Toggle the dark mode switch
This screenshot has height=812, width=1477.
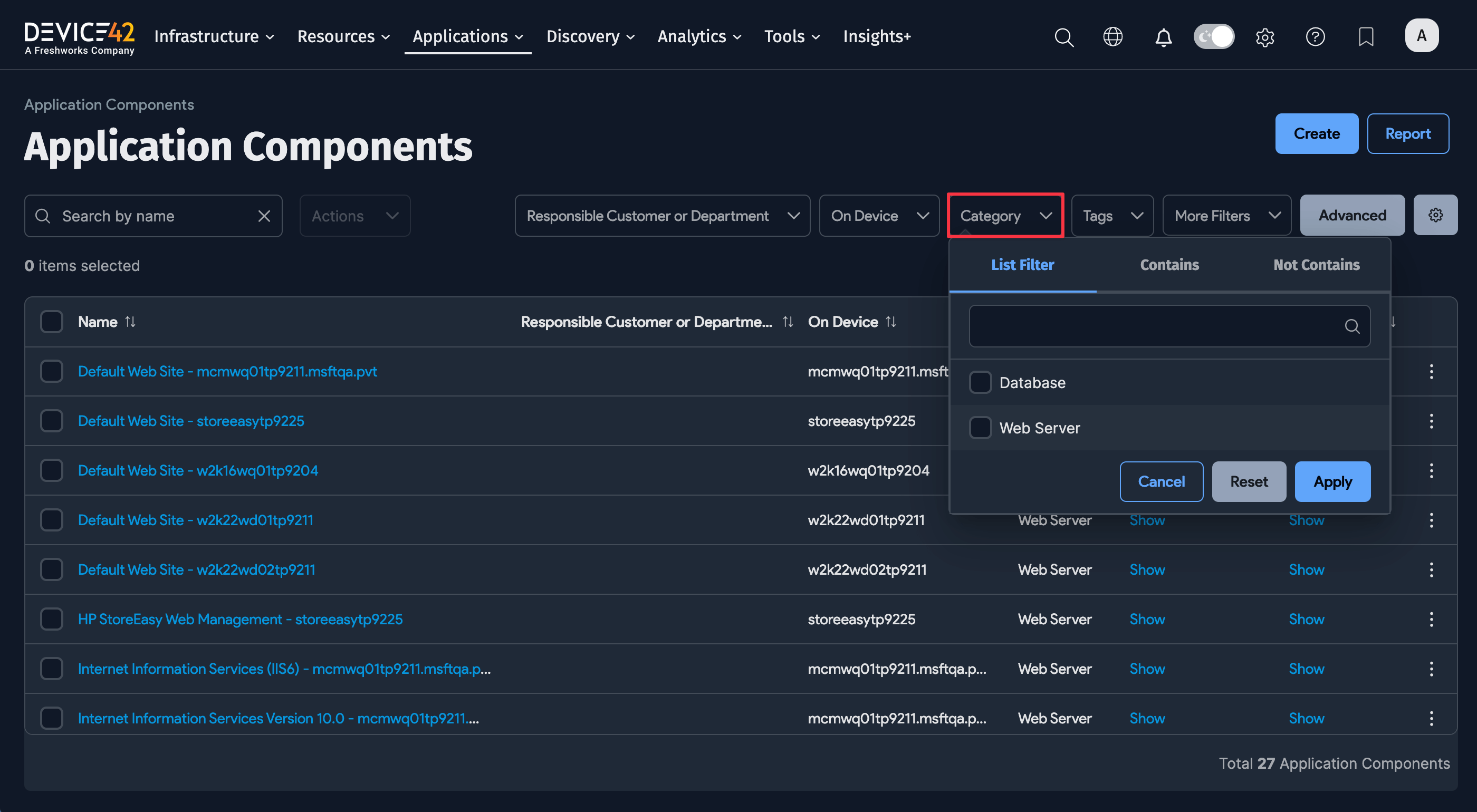1214,35
